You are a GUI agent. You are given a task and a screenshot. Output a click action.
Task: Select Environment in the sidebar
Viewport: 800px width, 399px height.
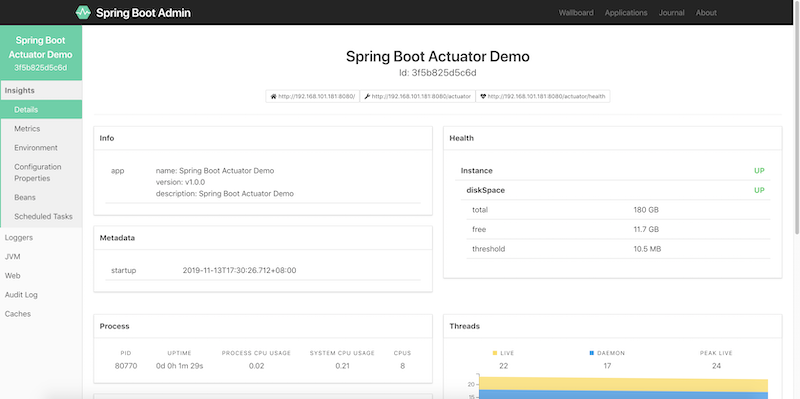[x=41, y=147]
